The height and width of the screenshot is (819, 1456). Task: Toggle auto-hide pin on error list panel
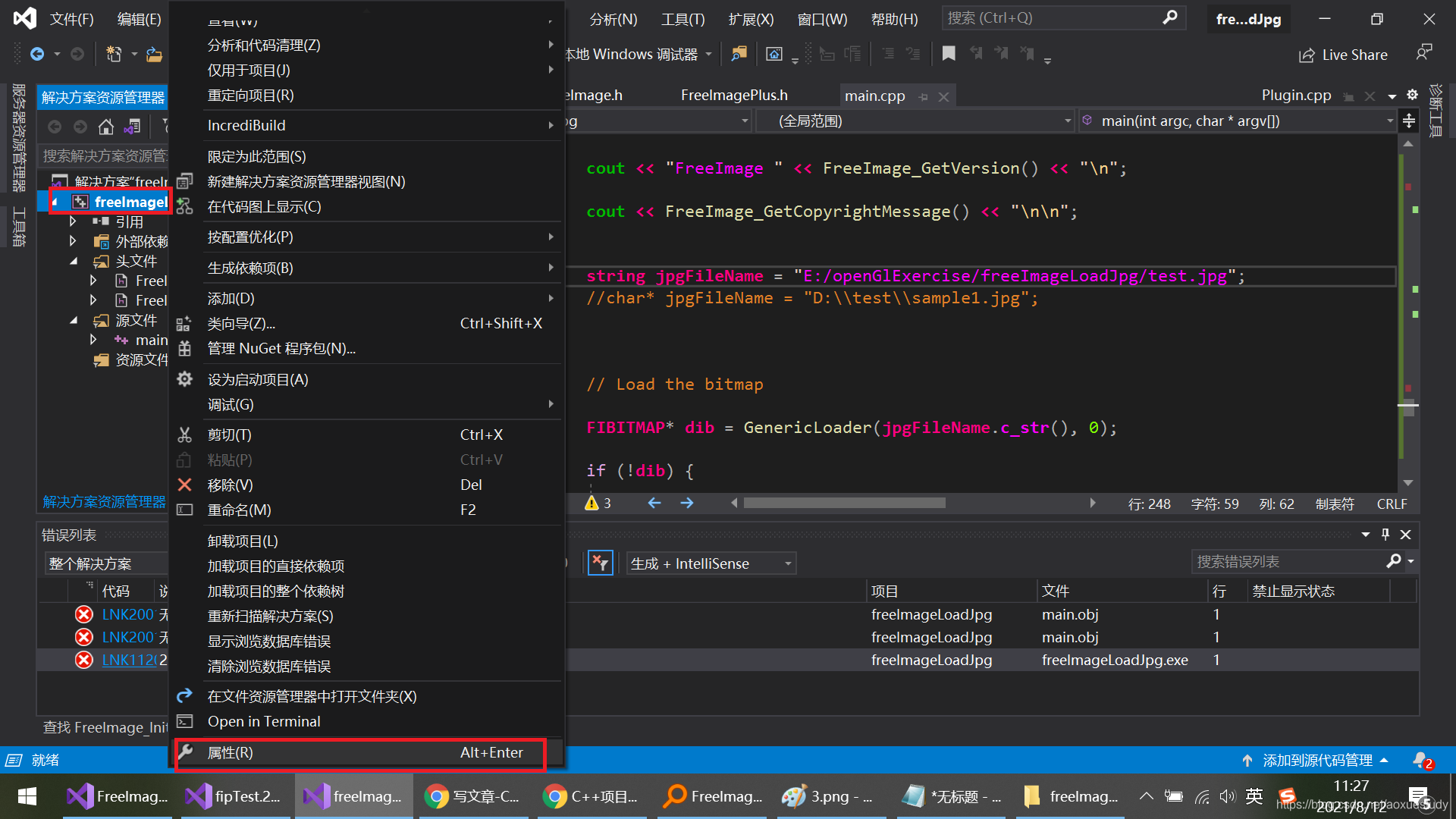click(x=1385, y=535)
